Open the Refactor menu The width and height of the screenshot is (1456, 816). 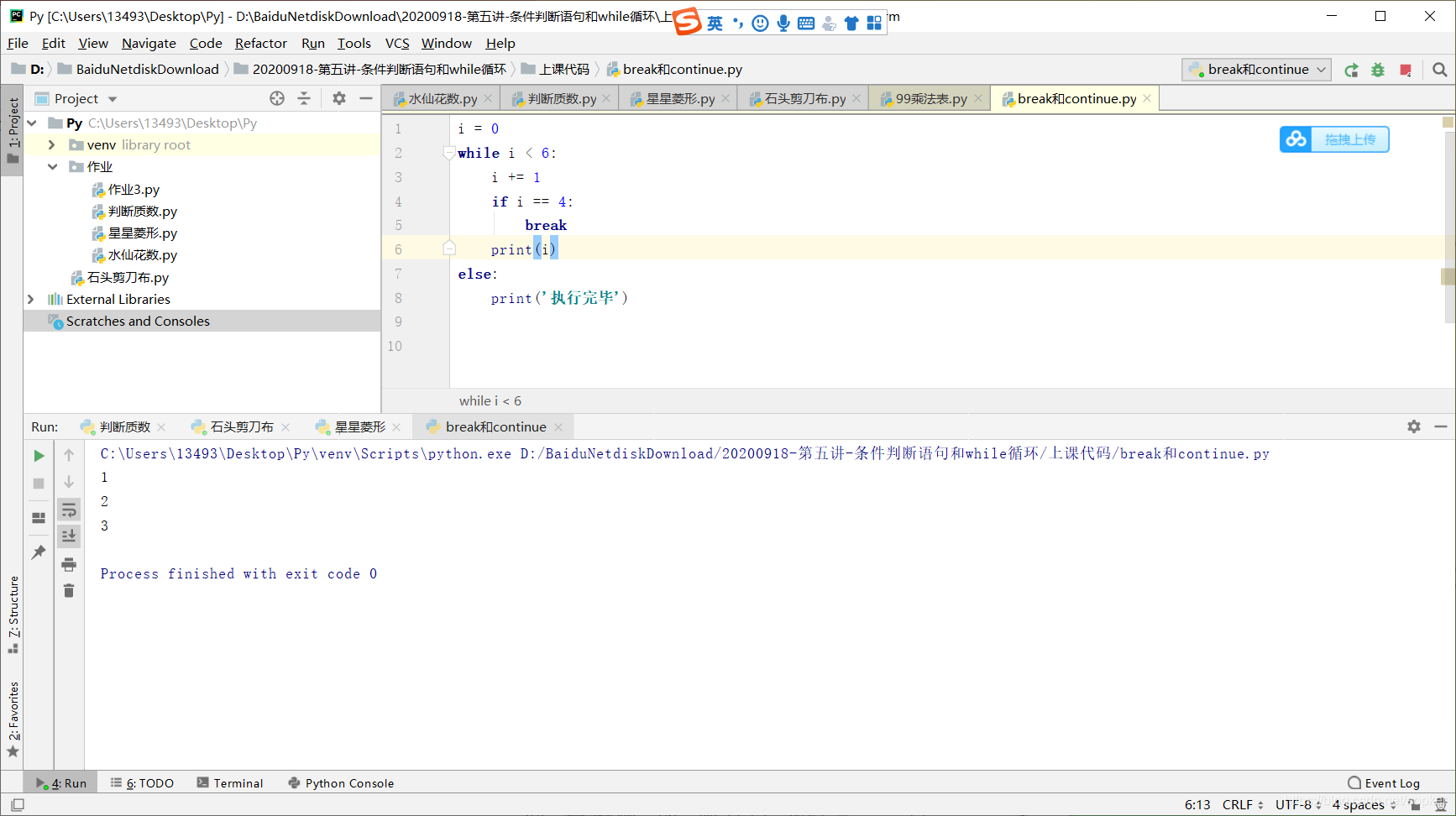click(260, 44)
